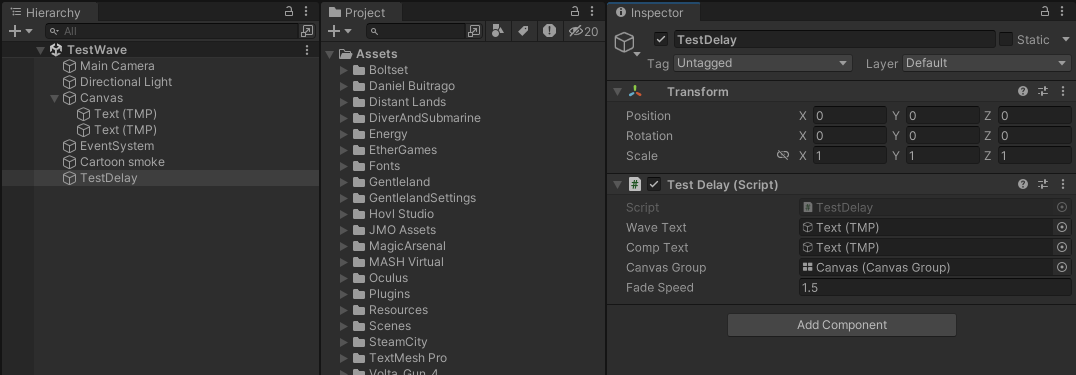Open the Layer dropdown
Screen dimensions: 1076x375
click(987, 63)
